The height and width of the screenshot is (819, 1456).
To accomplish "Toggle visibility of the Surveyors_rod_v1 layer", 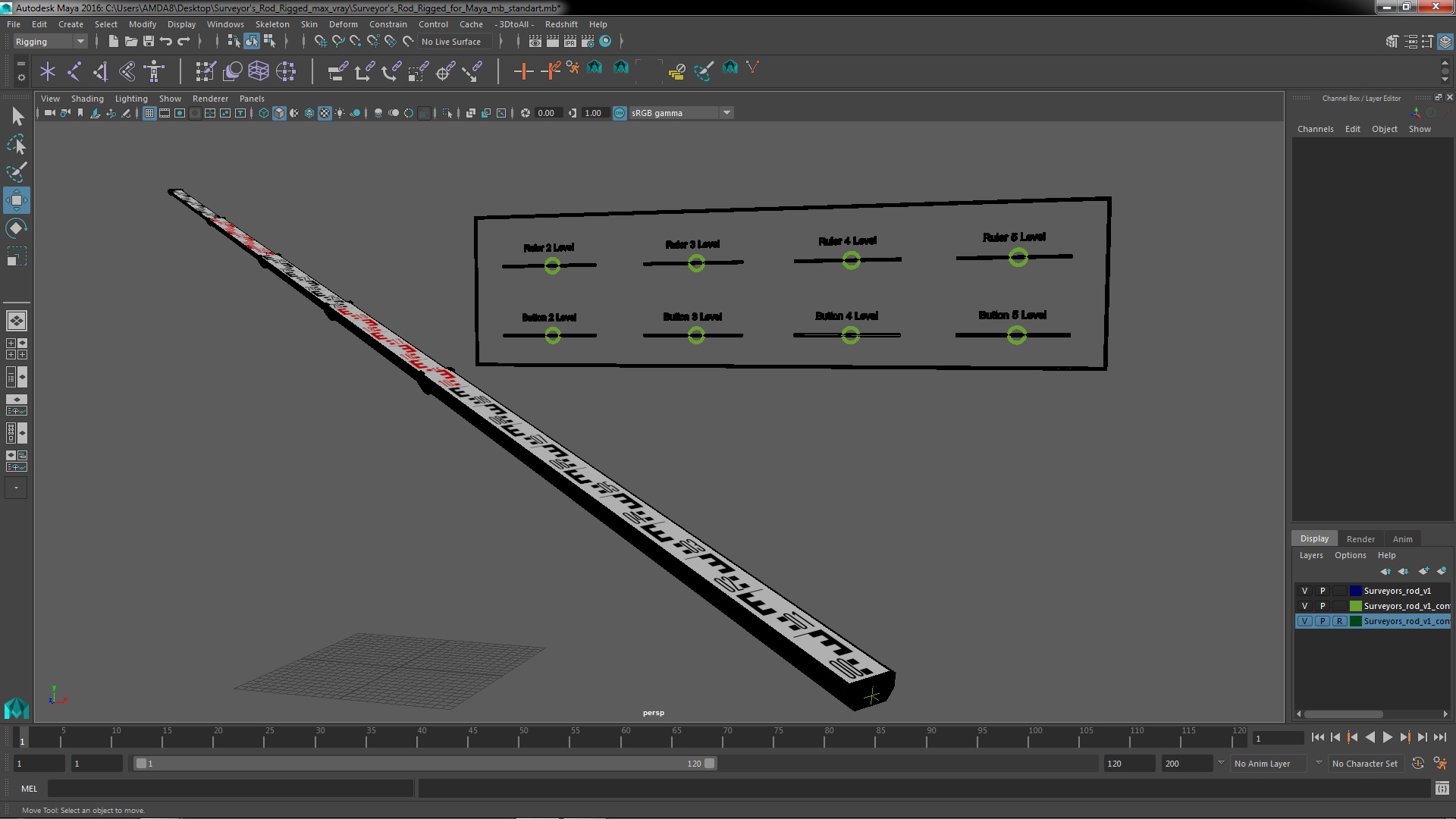I will point(1304,591).
